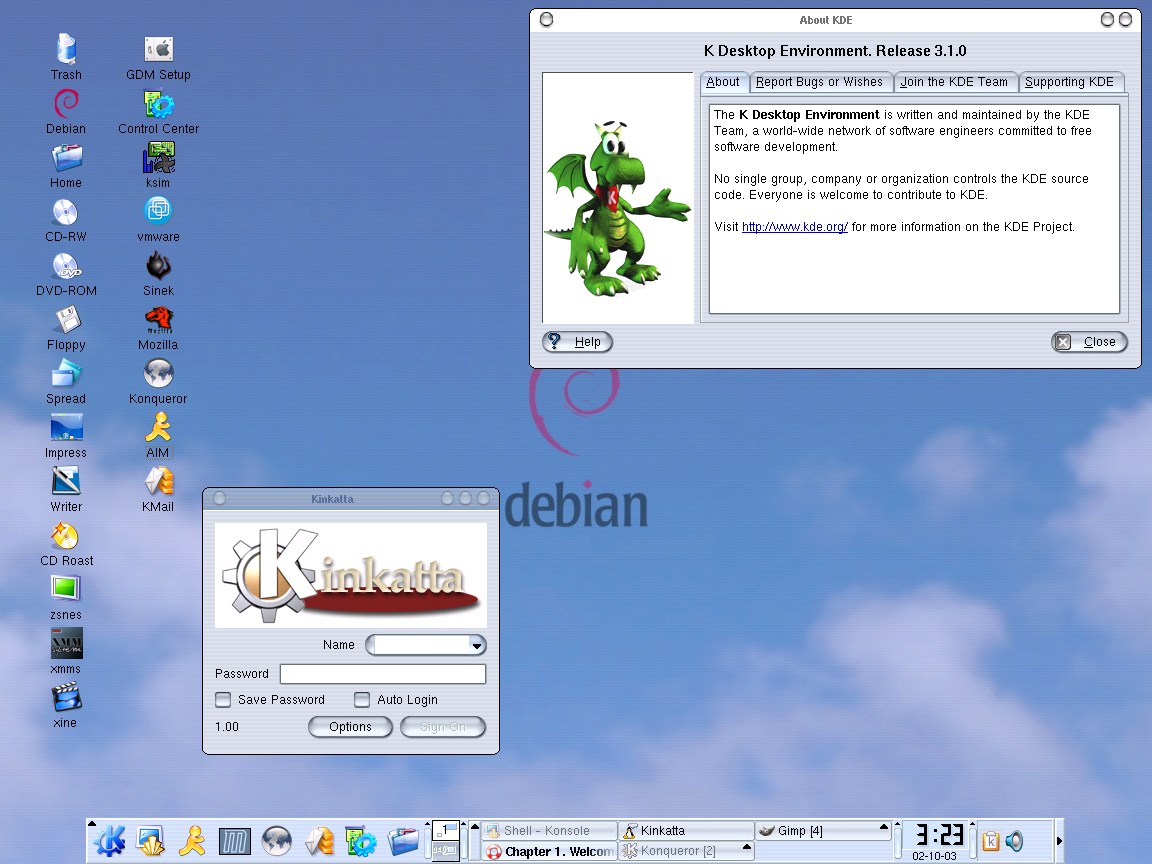Click the Close button in About KDE
1152x864 pixels.
pos(1090,342)
